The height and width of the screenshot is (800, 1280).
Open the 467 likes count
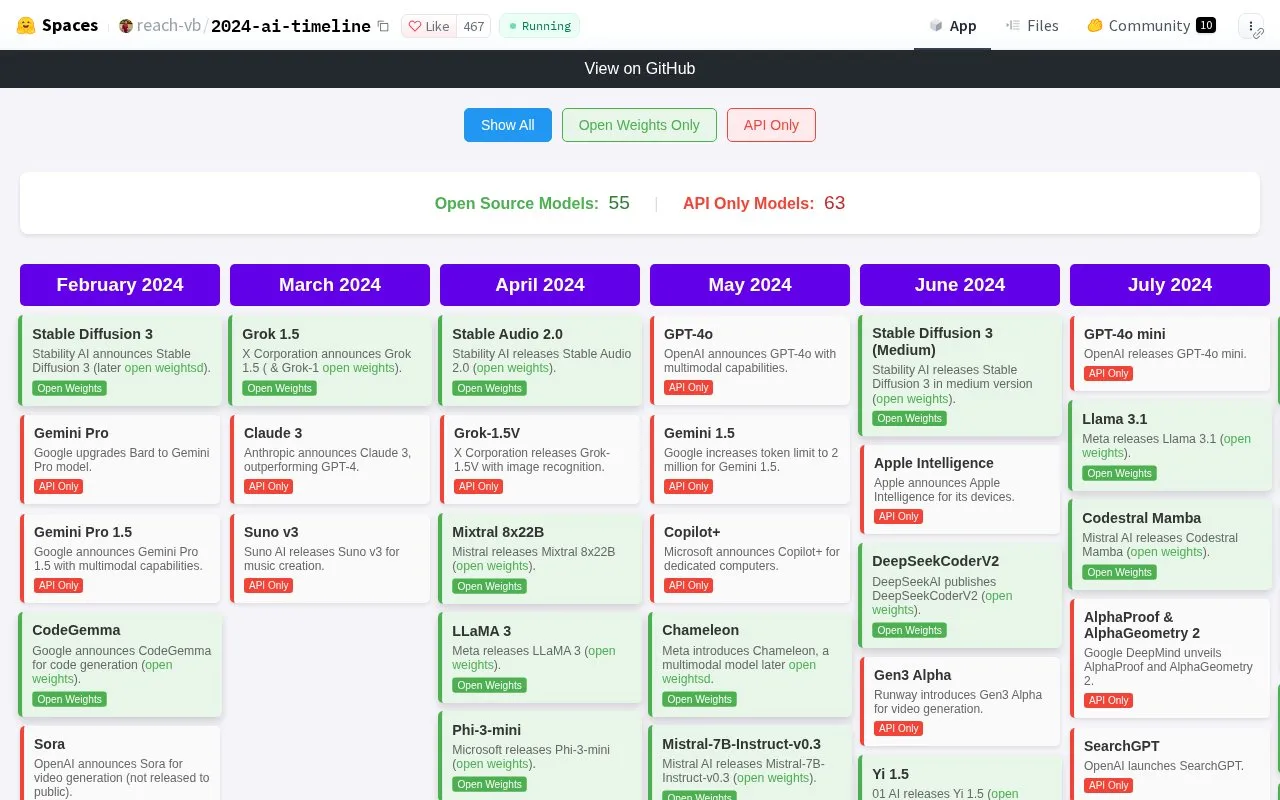[473, 26]
